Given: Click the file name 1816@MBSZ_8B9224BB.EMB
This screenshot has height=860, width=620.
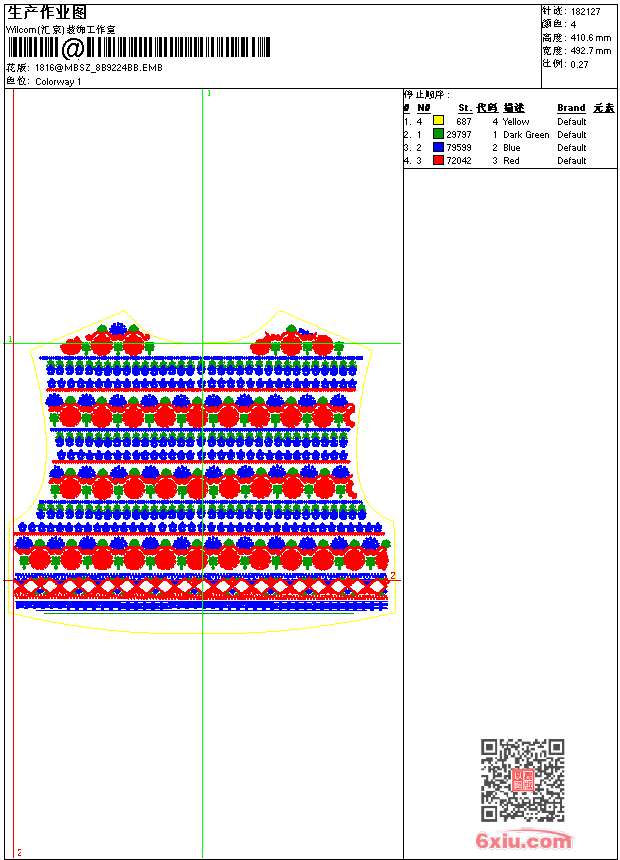Looking at the screenshot, I should (99, 68).
